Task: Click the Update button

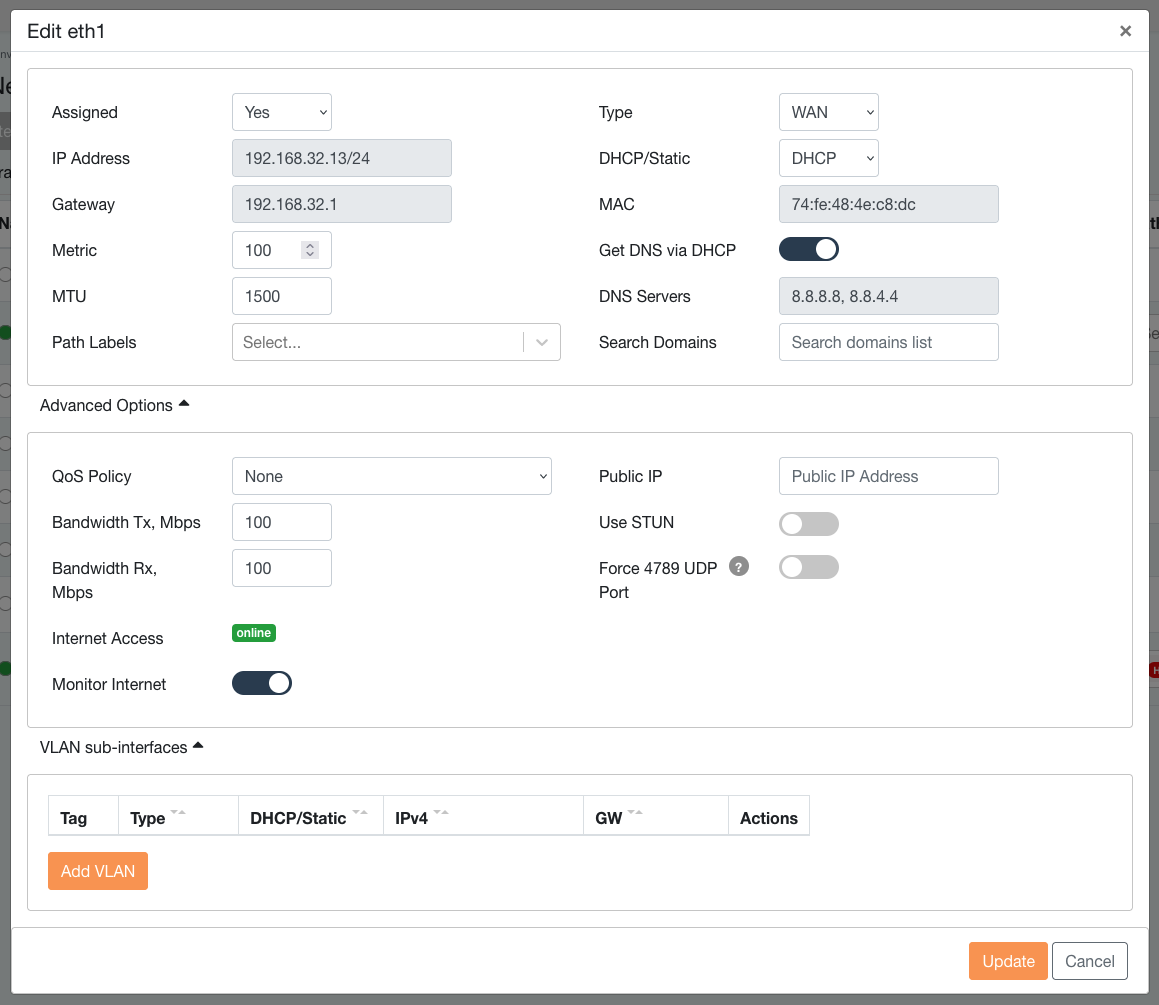Action: click(x=1008, y=961)
